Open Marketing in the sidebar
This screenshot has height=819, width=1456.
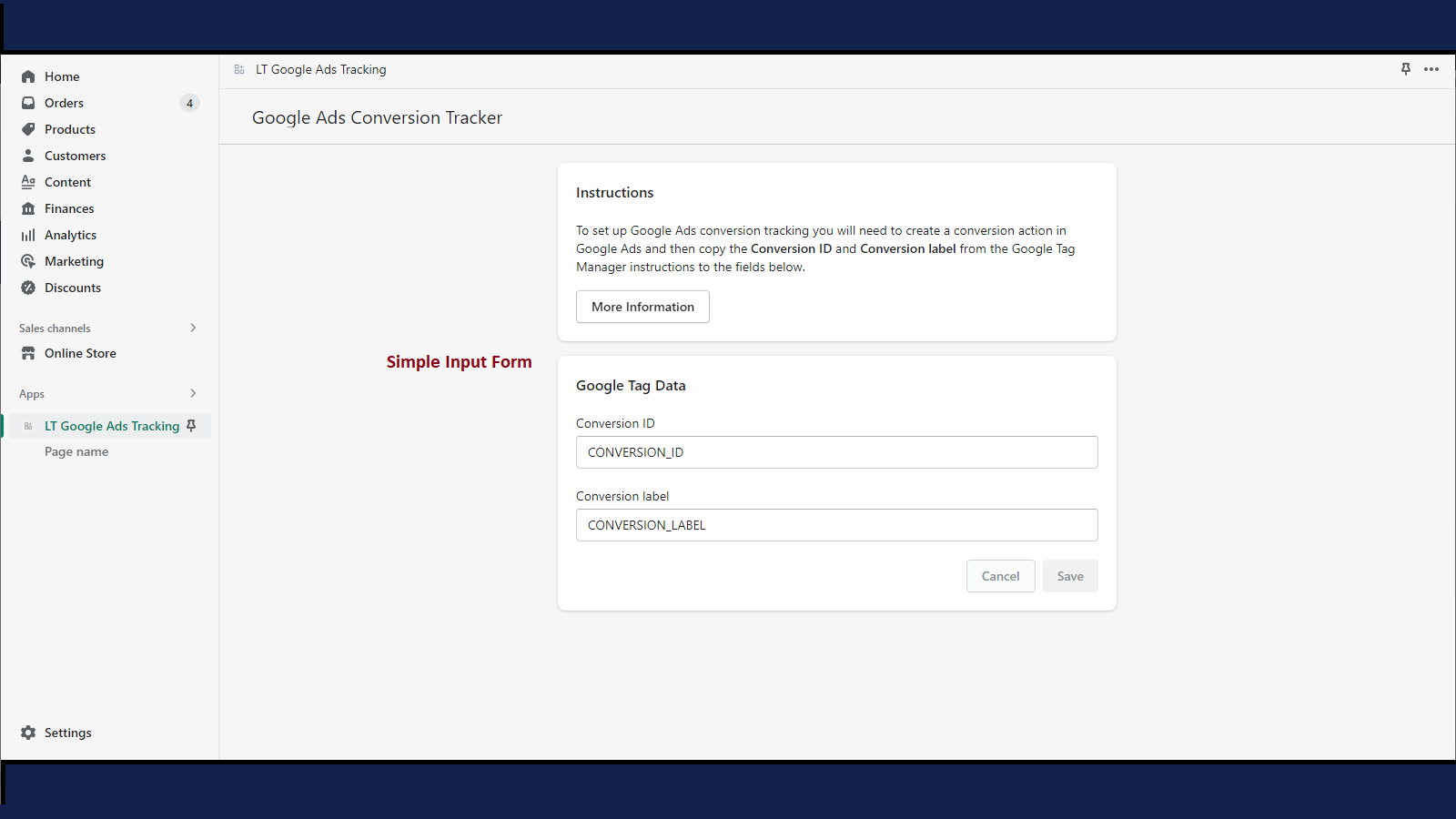coord(75,261)
